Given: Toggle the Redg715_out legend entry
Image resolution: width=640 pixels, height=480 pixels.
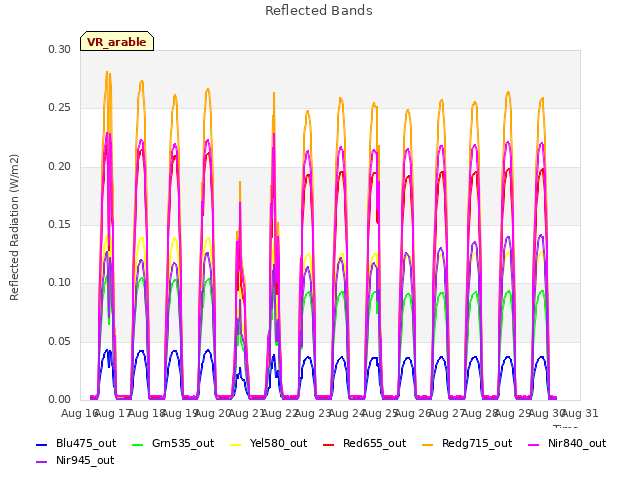Looking at the screenshot, I should coord(467,444).
